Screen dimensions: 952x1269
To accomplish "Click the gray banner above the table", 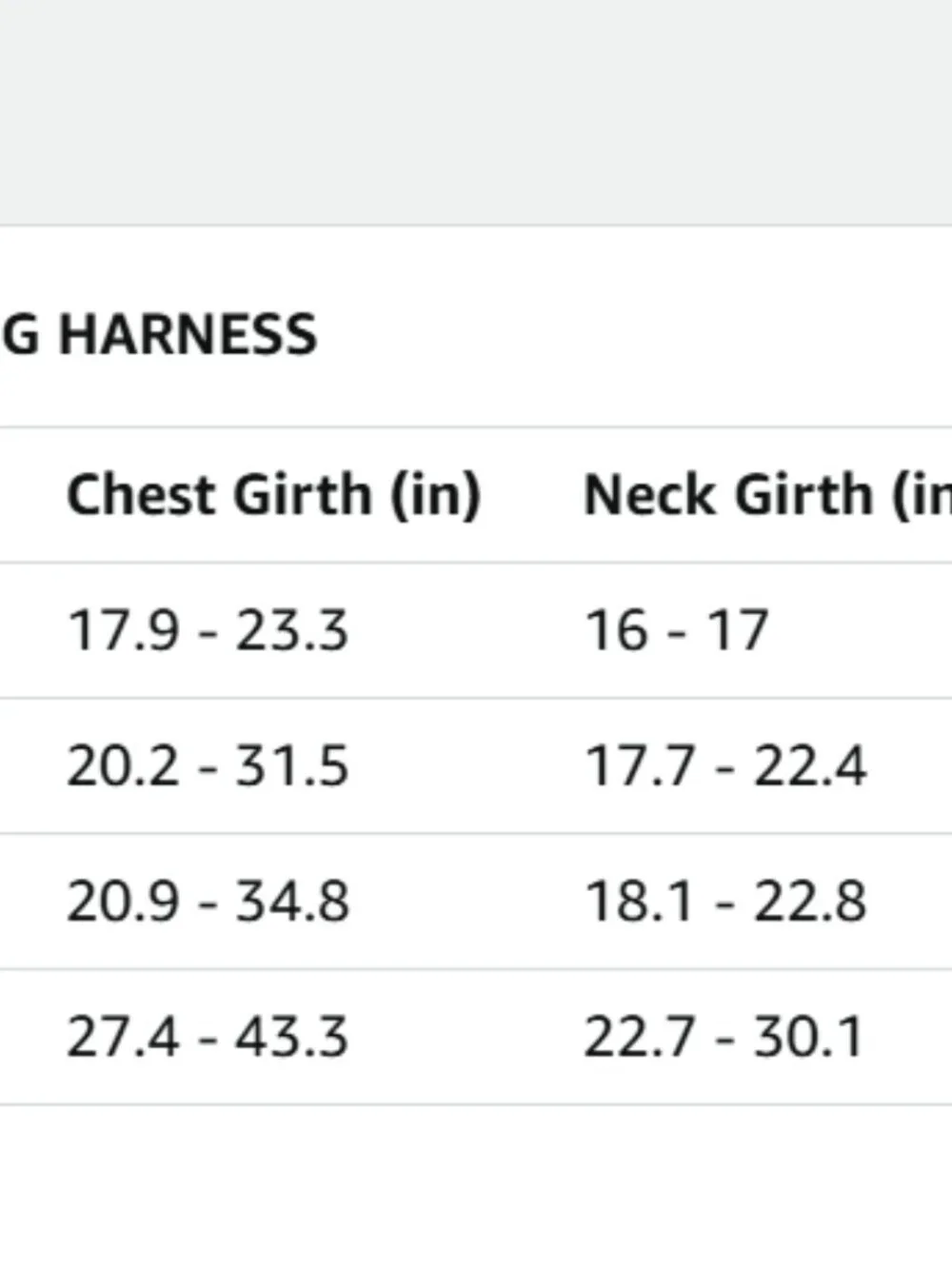I will pyautogui.click(x=476, y=112).
